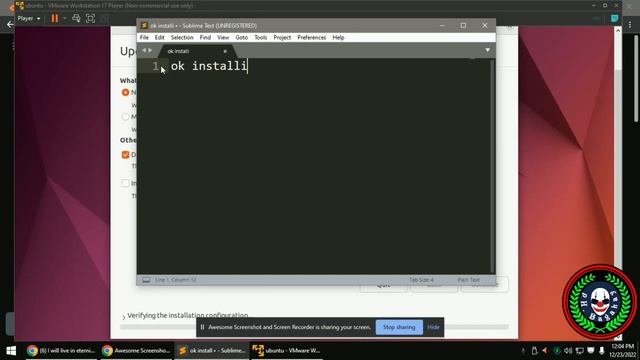Open the Find menu
The height and width of the screenshot is (360, 640).
point(205,38)
